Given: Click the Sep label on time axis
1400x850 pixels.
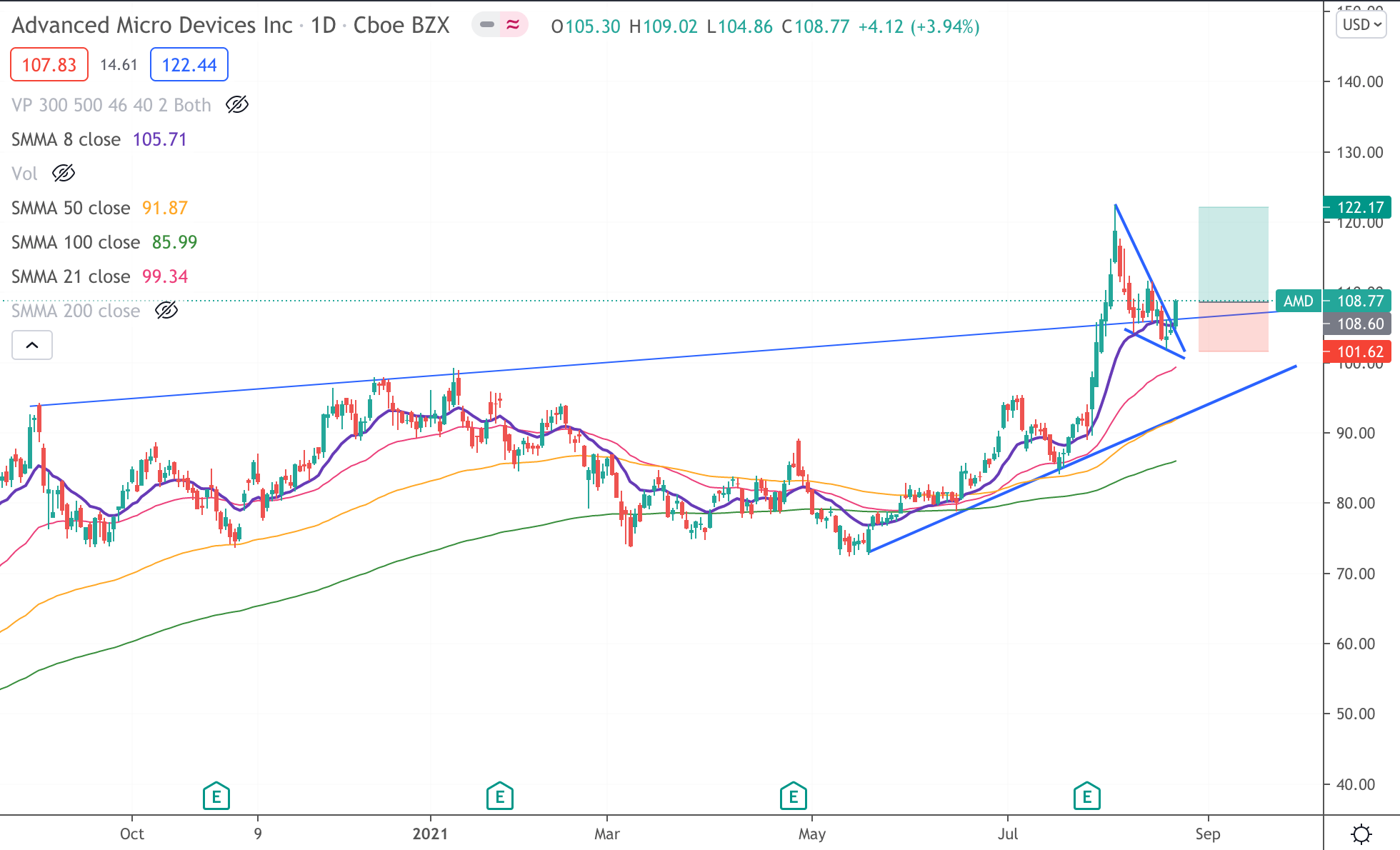Looking at the screenshot, I should click(1208, 834).
